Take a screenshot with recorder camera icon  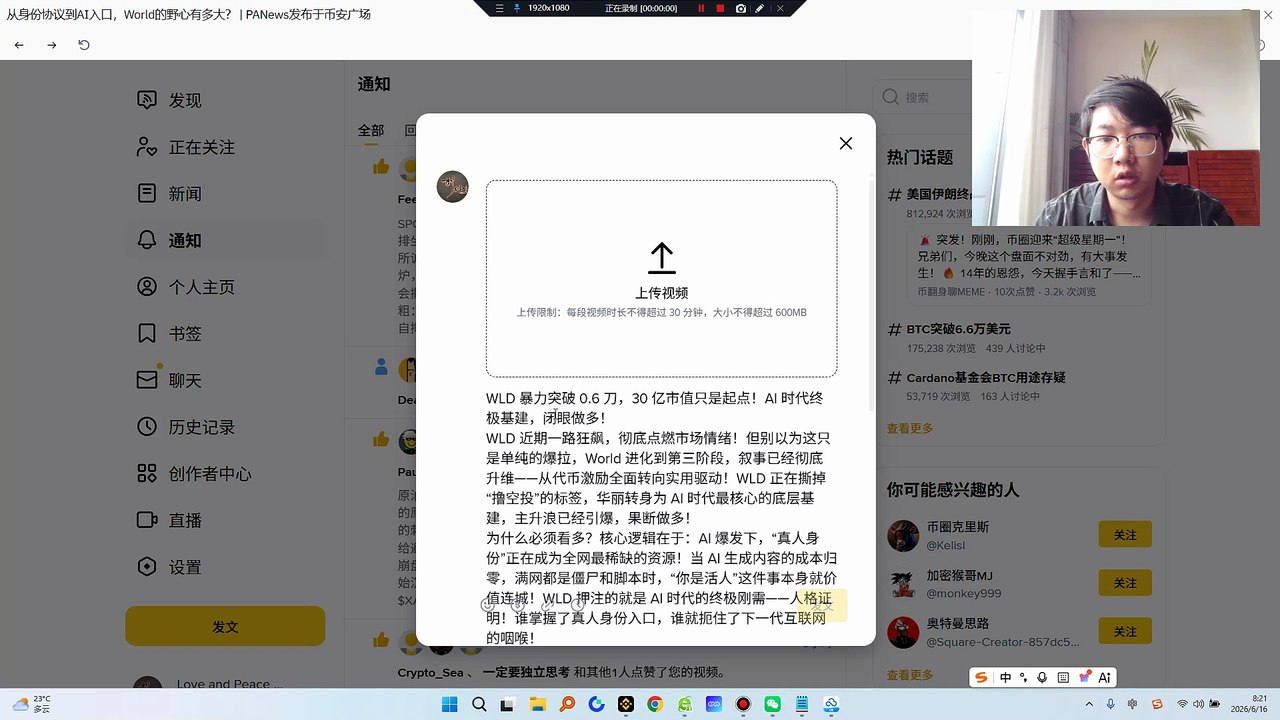(741, 8)
